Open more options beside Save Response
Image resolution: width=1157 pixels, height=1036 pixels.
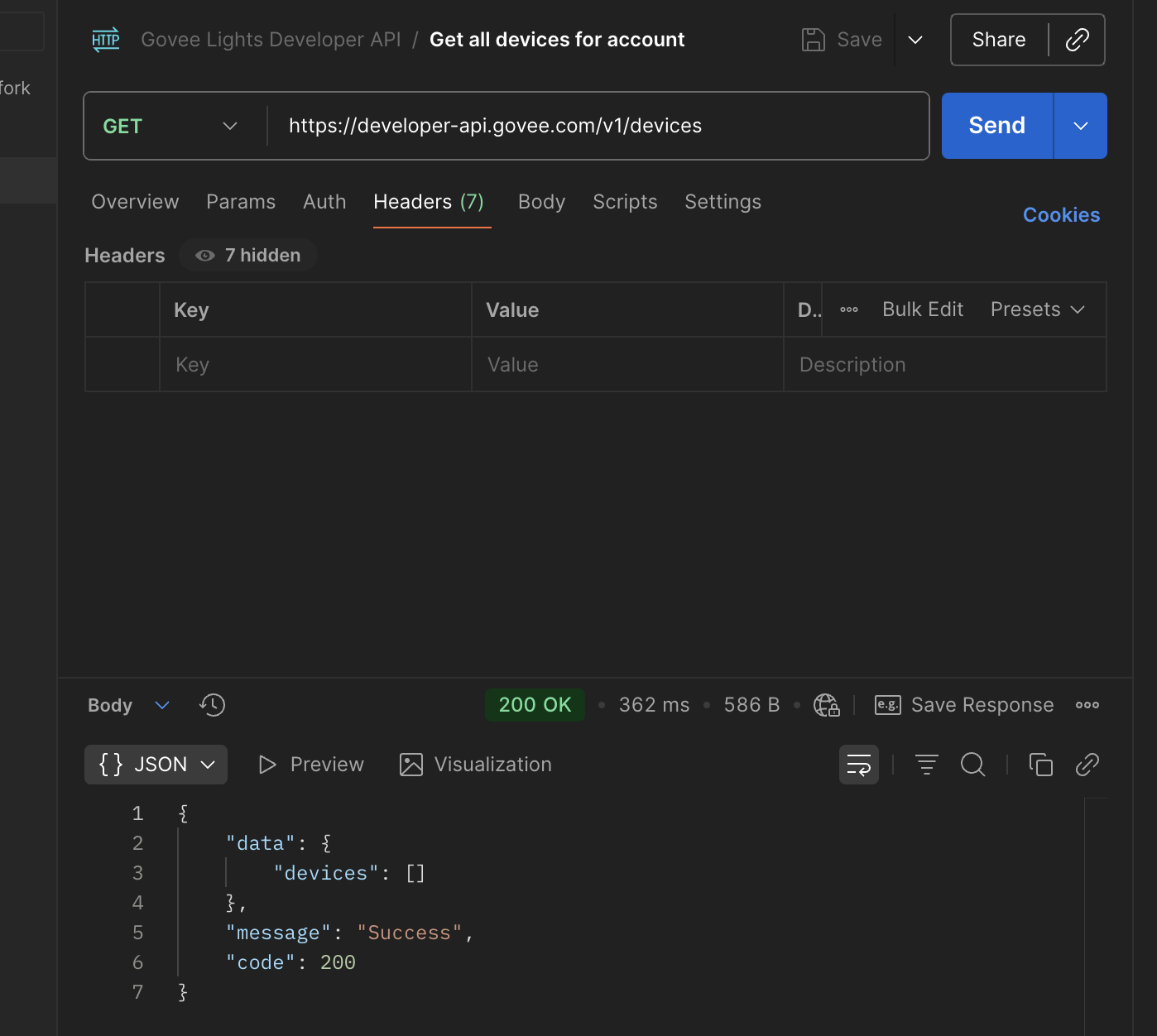click(x=1087, y=705)
